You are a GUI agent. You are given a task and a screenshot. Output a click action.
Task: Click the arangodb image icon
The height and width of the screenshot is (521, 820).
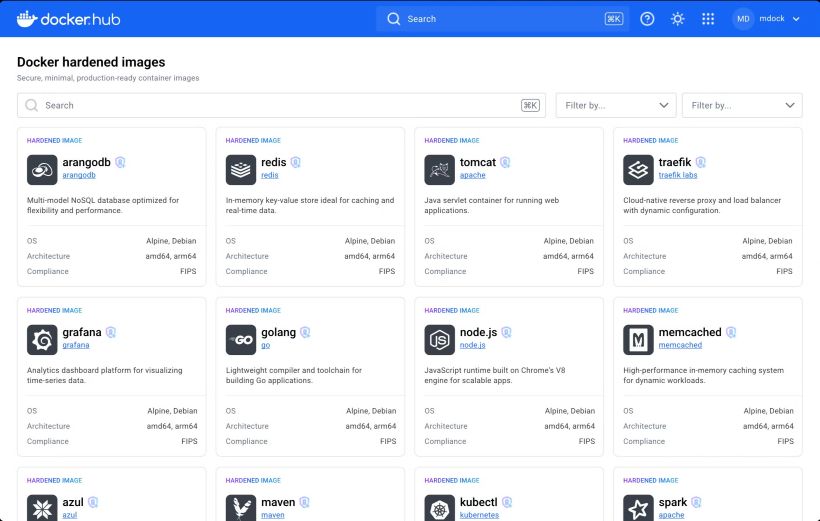click(x=42, y=169)
